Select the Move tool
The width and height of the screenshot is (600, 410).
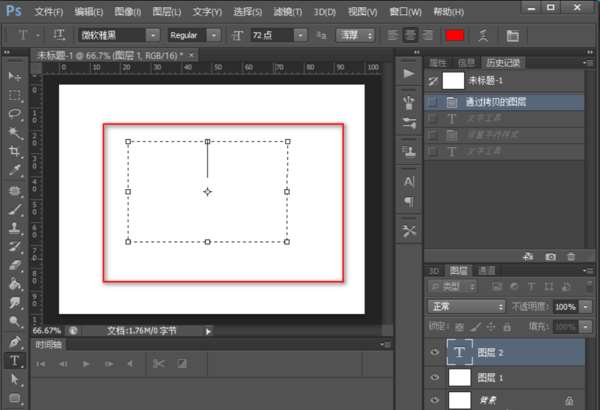tap(15, 77)
